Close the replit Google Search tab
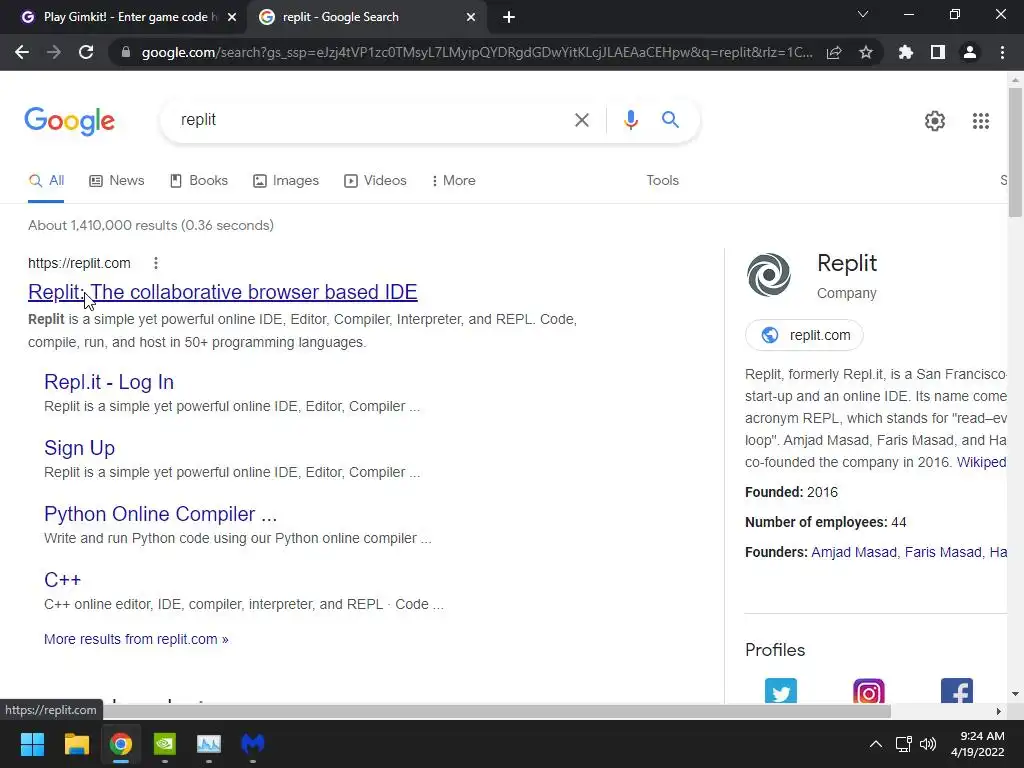Viewport: 1024px width, 768px height. click(471, 18)
